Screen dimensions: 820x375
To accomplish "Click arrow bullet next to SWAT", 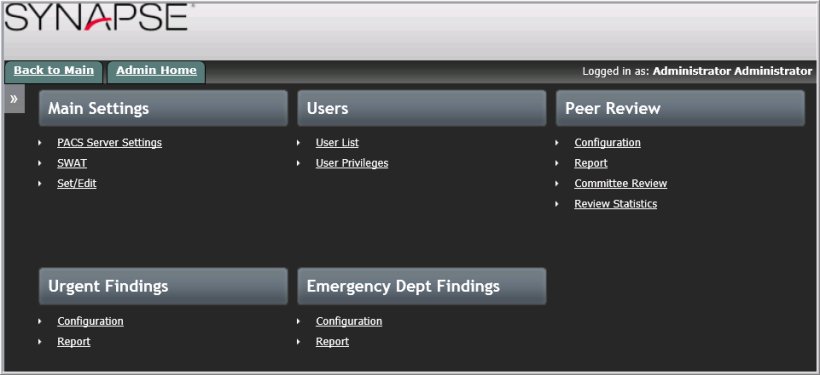I will 40,163.
